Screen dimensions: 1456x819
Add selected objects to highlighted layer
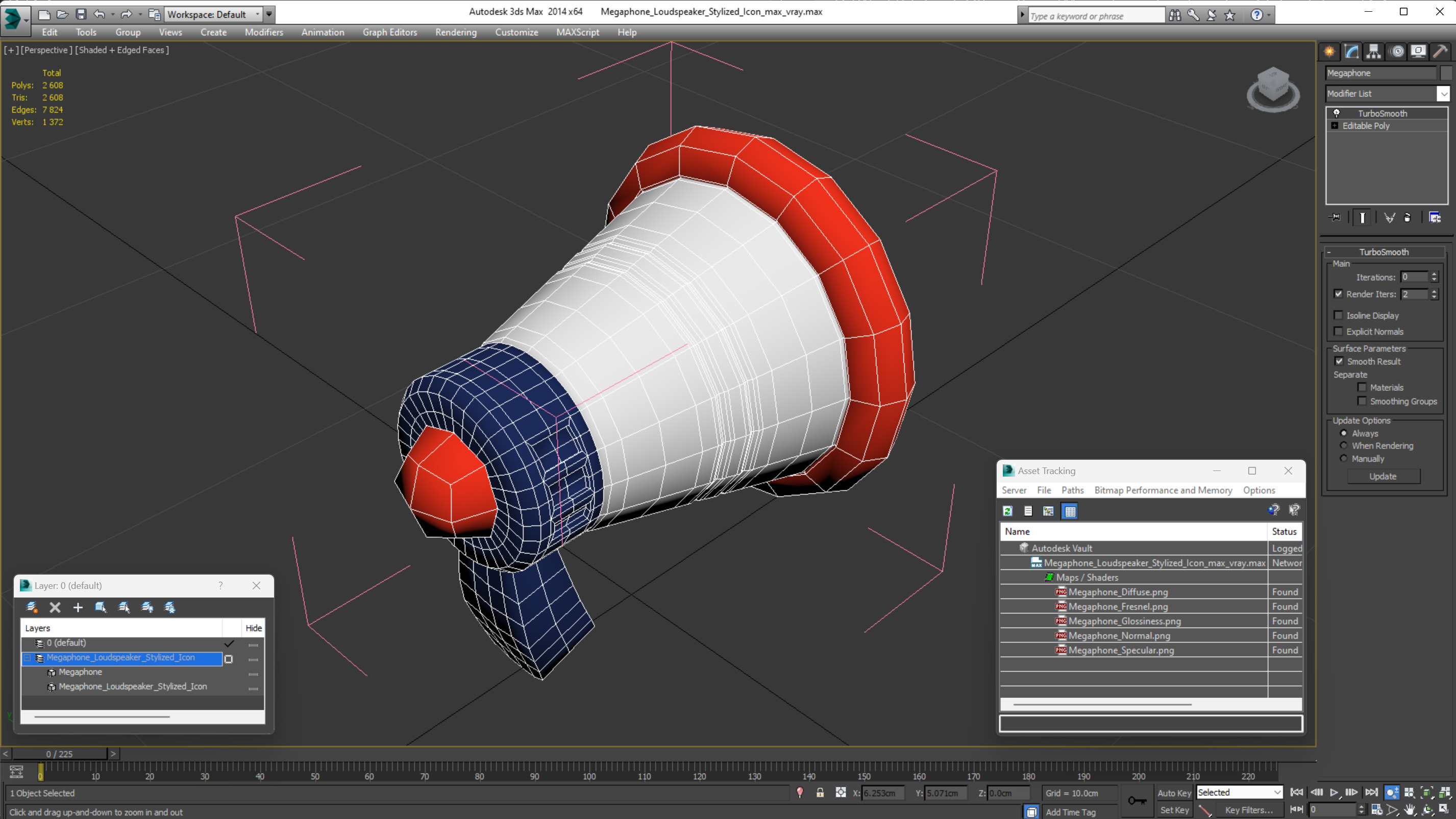pos(78,607)
